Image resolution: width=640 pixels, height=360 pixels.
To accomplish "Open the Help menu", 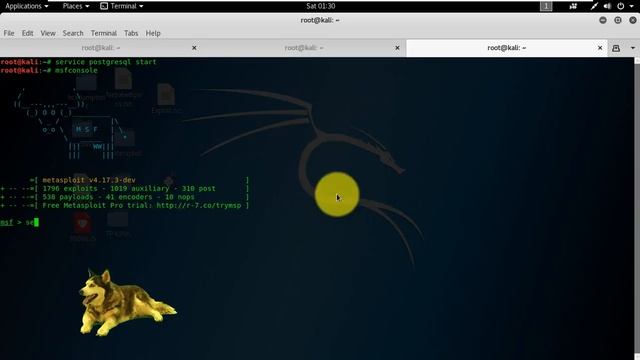I will tap(153, 33).
